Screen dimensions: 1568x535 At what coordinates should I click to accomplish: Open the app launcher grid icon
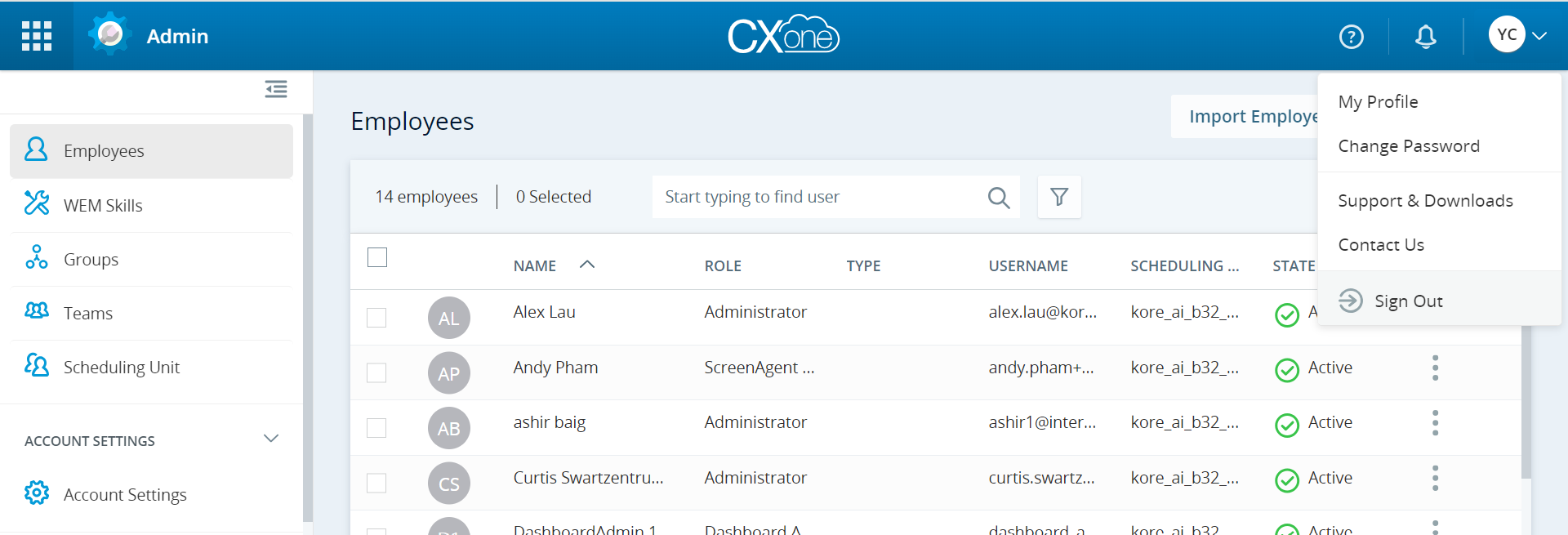click(x=37, y=36)
